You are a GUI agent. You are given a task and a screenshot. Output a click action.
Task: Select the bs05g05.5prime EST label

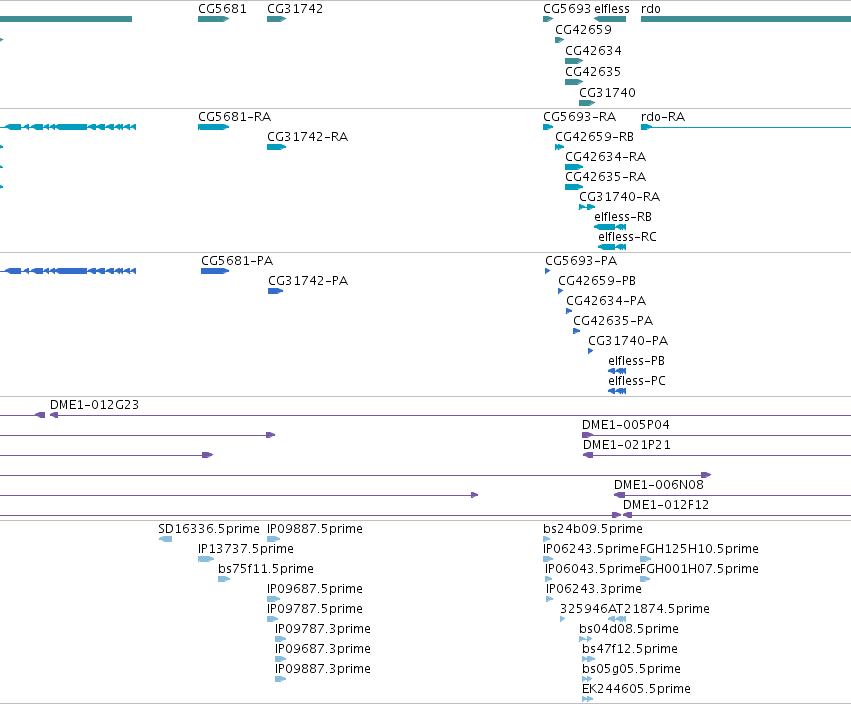tap(631, 670)
